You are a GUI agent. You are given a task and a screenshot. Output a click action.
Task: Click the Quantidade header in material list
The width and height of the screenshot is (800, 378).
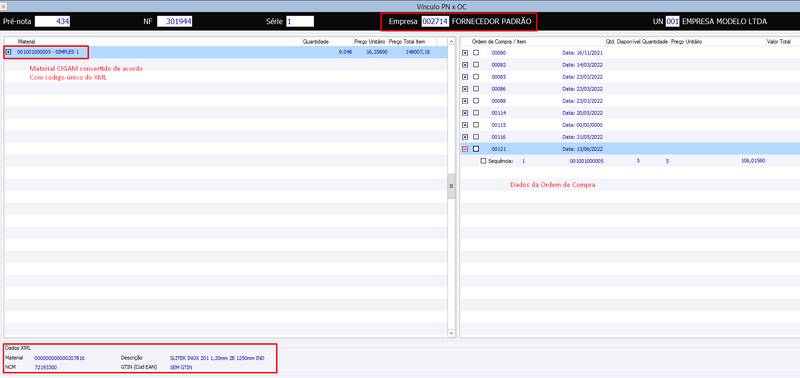click(316, 41)
